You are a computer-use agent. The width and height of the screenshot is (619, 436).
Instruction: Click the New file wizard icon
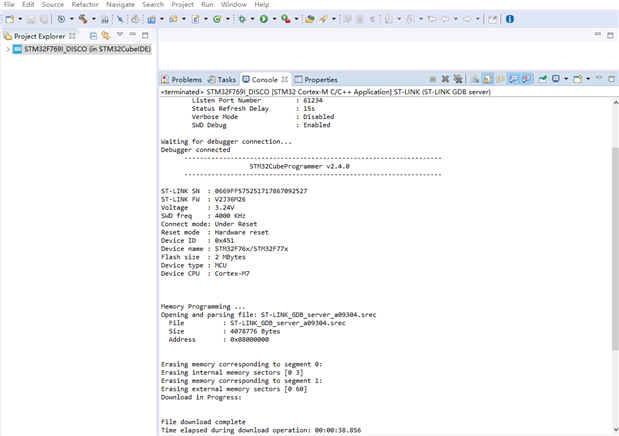click(x=10, y=19)
